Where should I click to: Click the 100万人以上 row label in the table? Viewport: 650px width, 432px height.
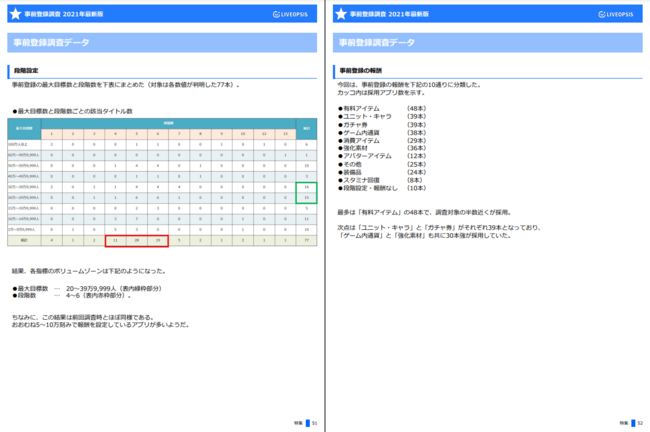[x=24, y=144]
